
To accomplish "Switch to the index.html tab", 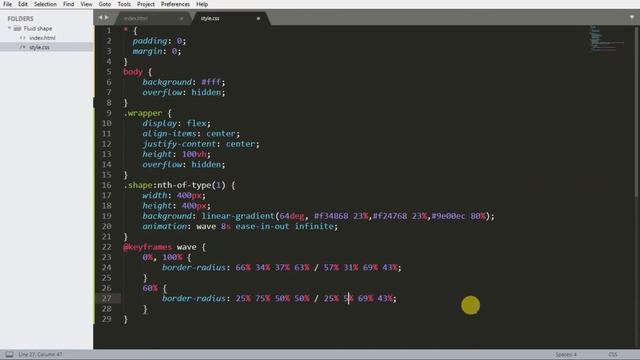I will 136,18.
